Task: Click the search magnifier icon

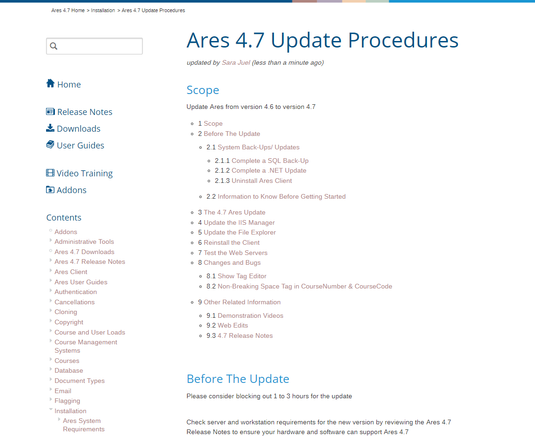Action: coord(54,46)
